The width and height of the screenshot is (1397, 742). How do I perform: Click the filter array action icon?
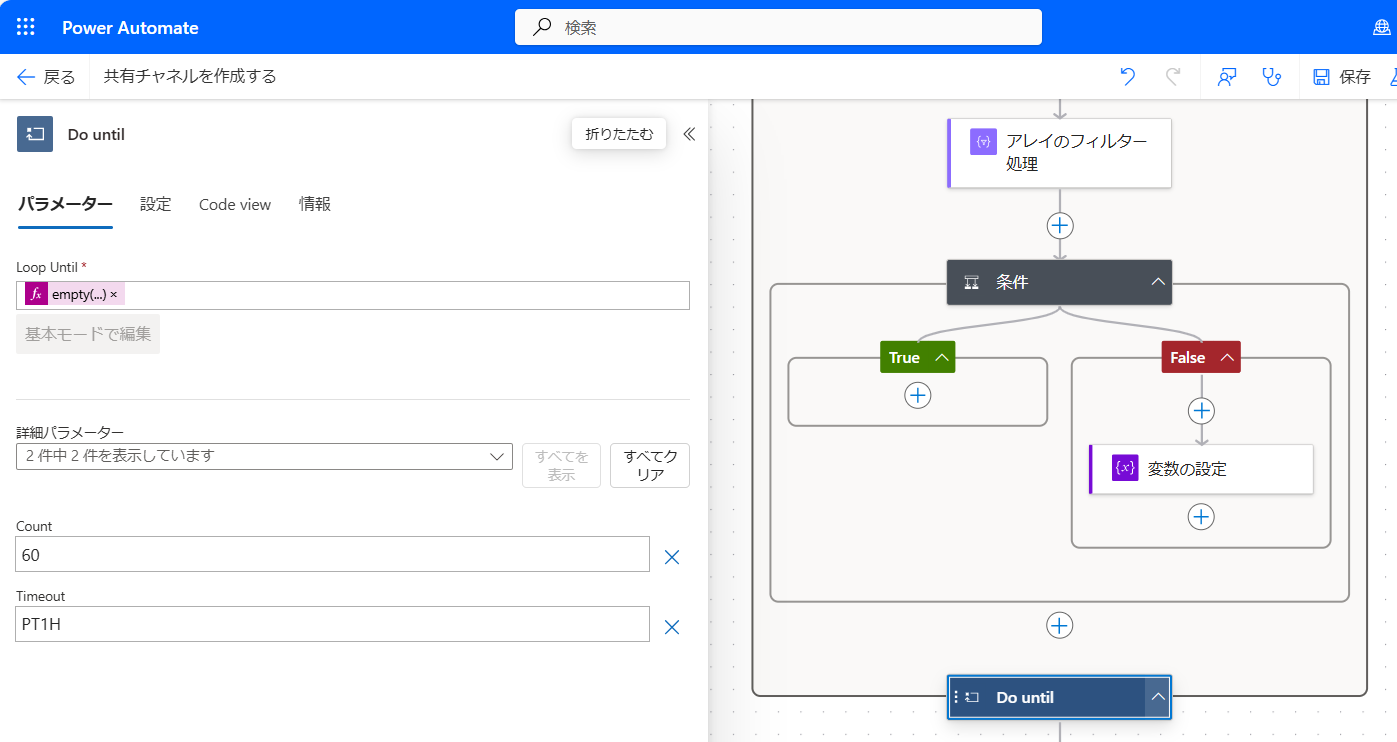(984, 142)
